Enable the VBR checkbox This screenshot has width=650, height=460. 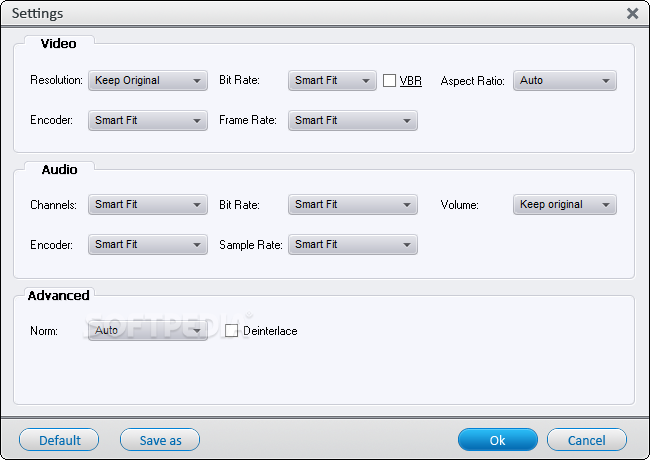pos(389,80)
